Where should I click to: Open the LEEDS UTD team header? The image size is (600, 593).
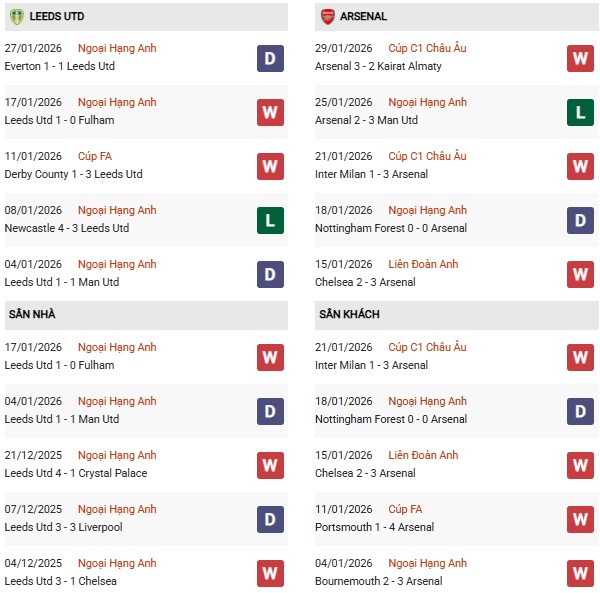(x=58, y=16)
